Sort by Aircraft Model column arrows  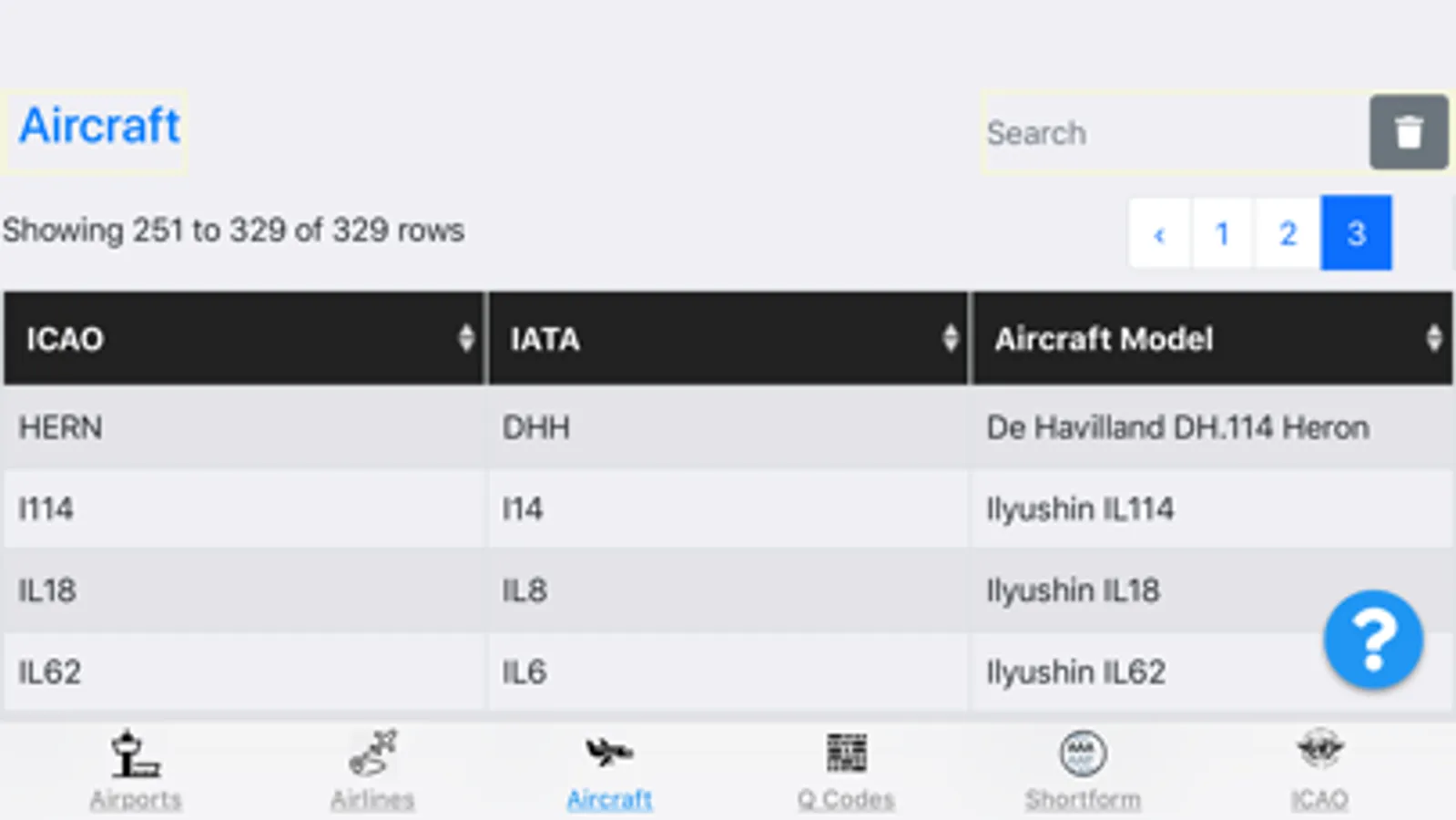click(1433, 338)
